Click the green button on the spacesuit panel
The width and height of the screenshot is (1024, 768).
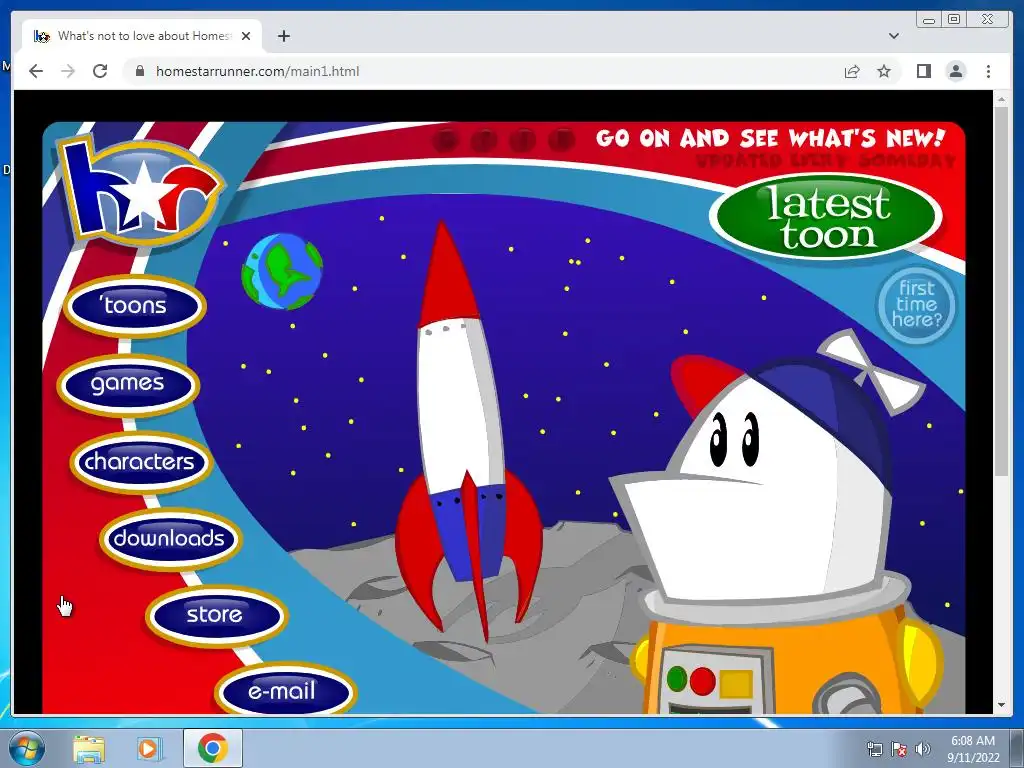(x=677, y=679)
